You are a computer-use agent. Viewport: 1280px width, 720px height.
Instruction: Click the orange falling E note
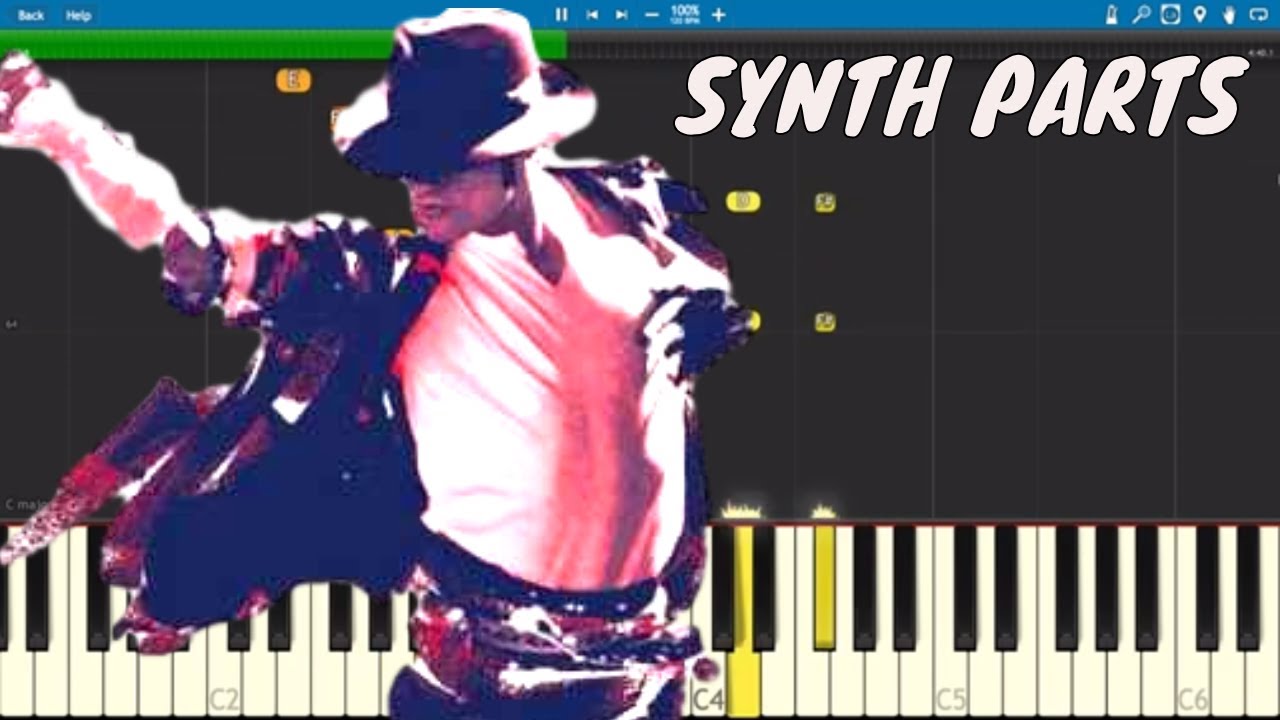click(293, 81)
